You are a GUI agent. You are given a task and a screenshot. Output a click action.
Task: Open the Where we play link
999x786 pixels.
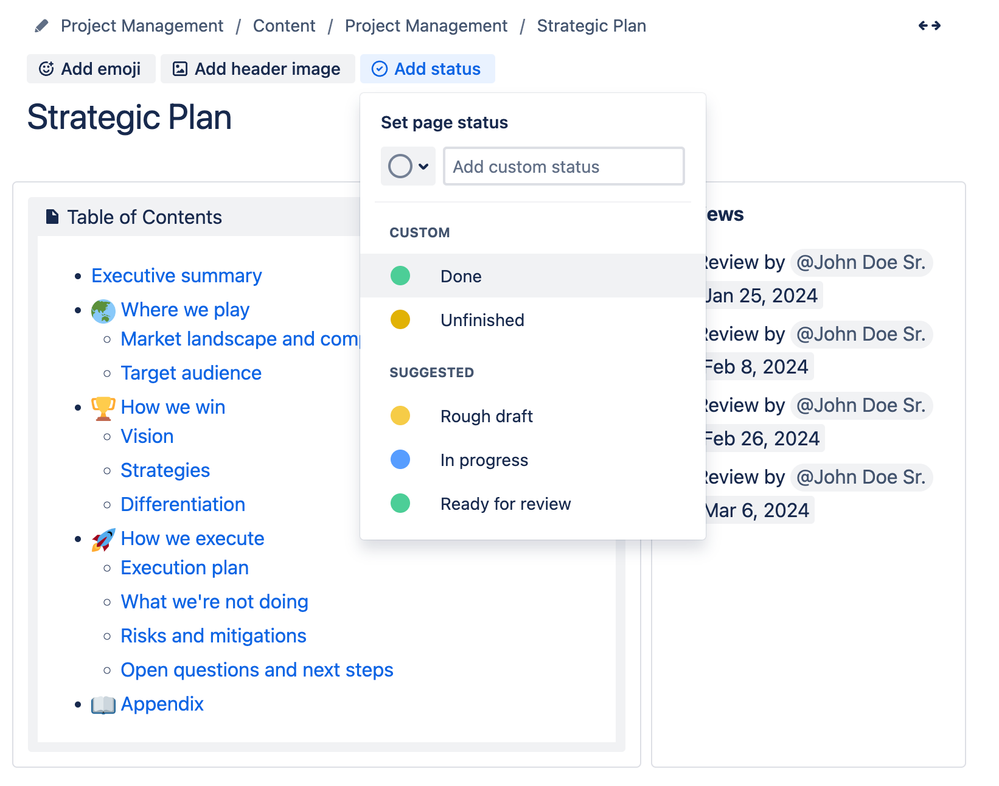coord(185,310)
